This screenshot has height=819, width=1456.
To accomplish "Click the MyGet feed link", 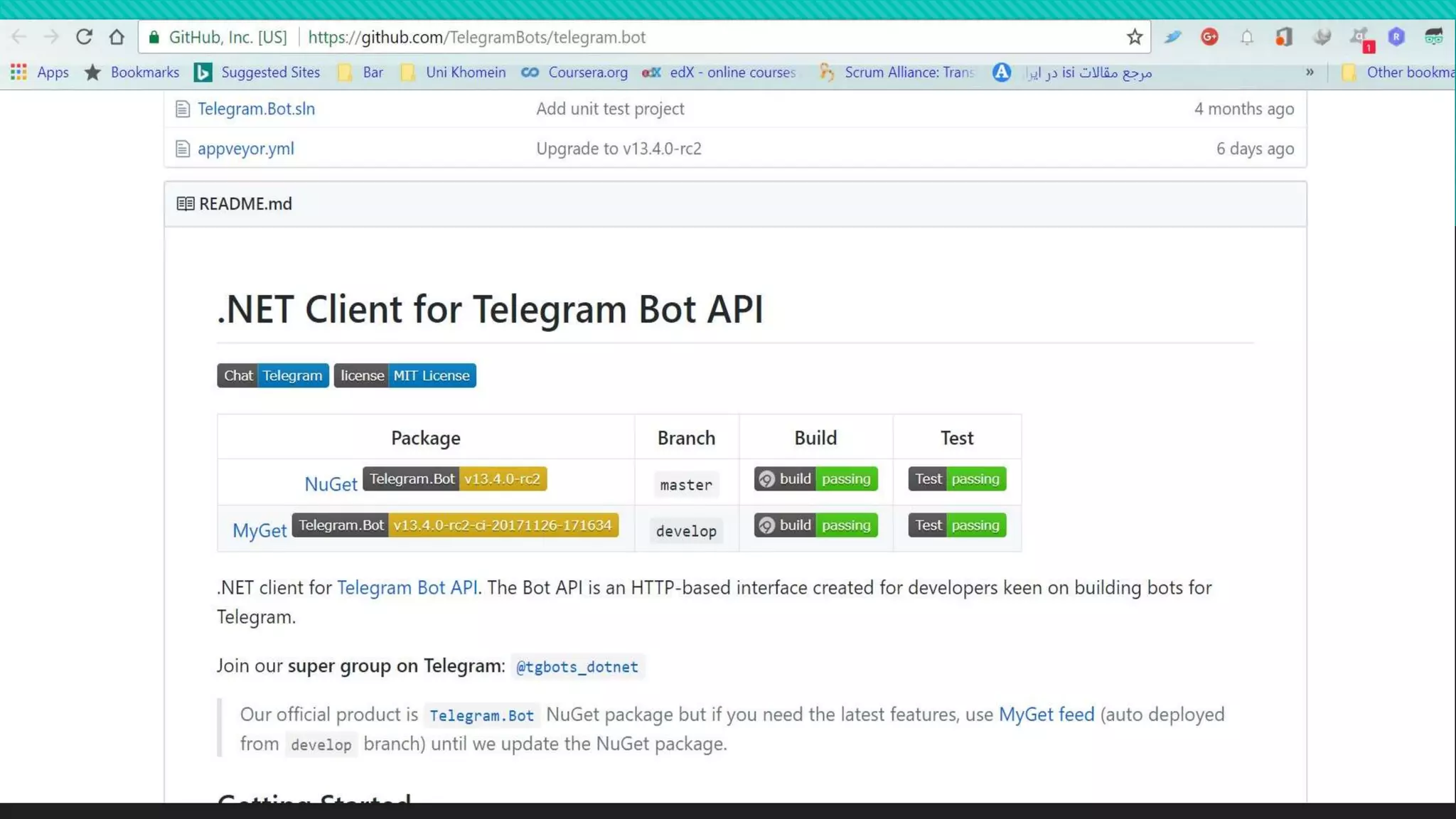I will tap(1046, 714).
